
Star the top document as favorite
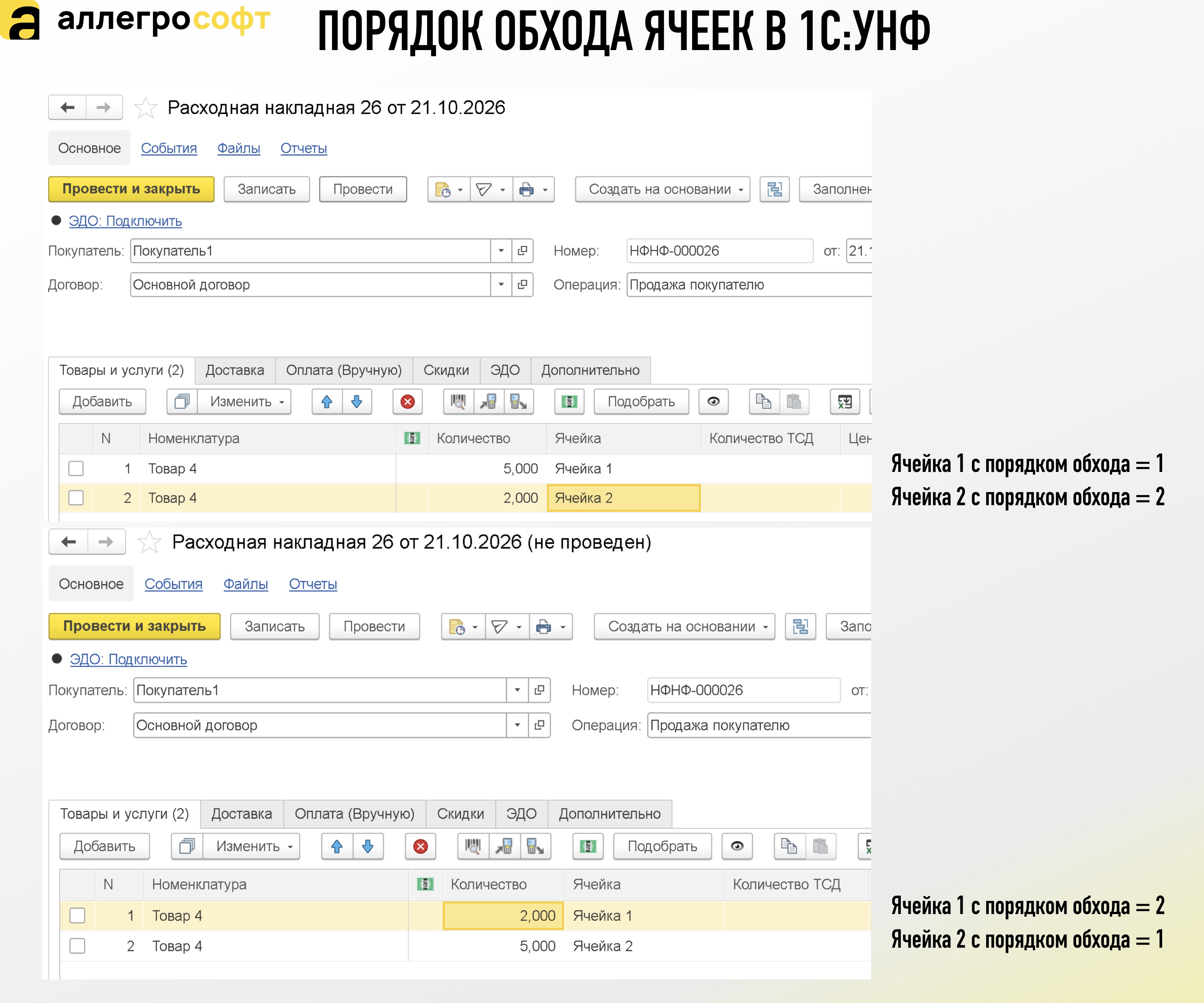tap(146, 108)
